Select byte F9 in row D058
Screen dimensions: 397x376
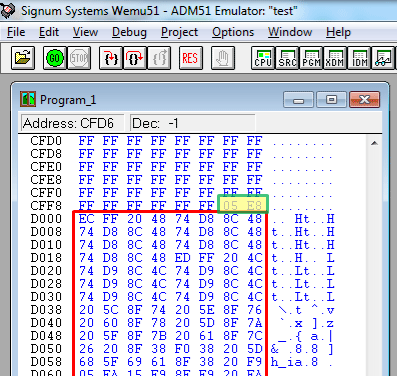click(x=254, y=362)
